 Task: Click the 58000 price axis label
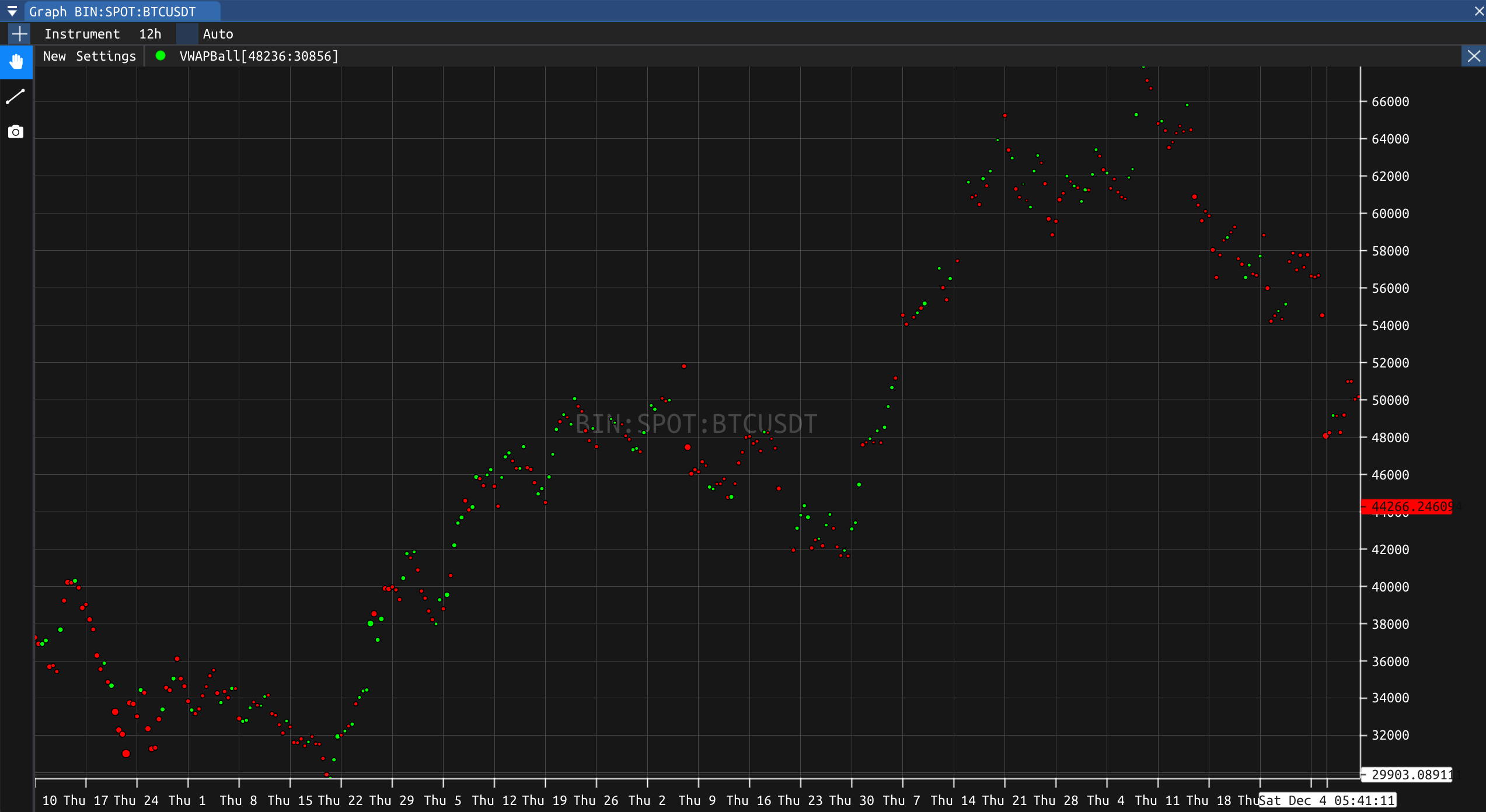1390,251
